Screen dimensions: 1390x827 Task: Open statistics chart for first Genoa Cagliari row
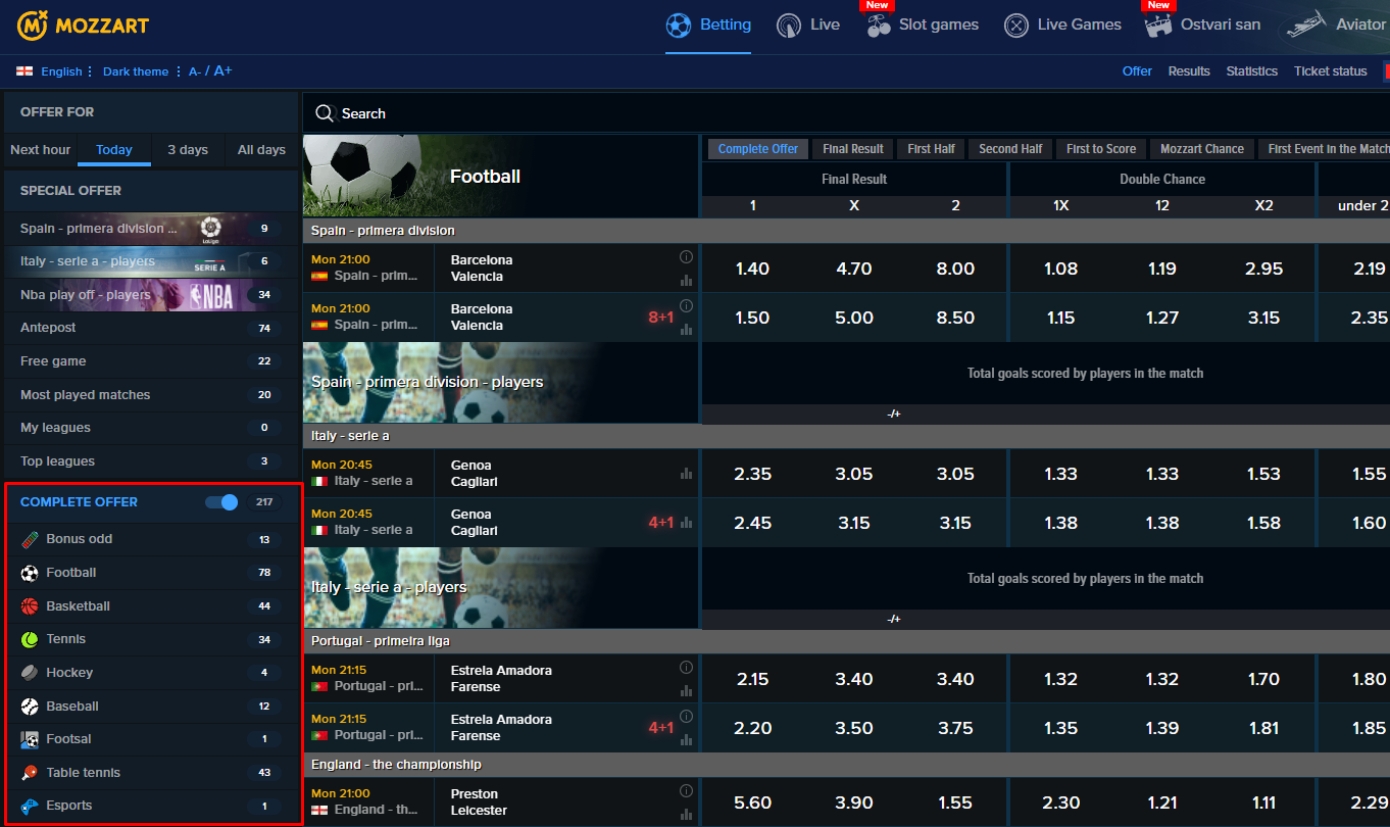pyautogui.click(x=686, y=474)
